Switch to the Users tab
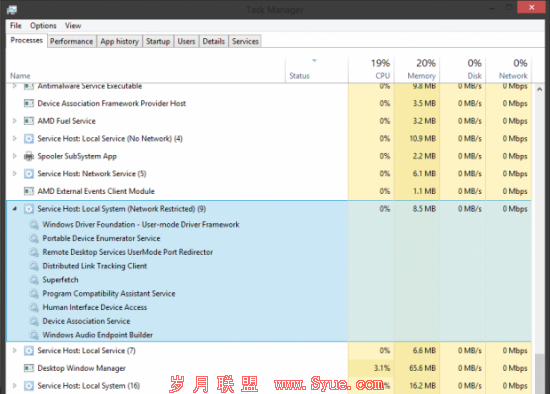The width and height of the screenshot is (550, 394). 186,41
